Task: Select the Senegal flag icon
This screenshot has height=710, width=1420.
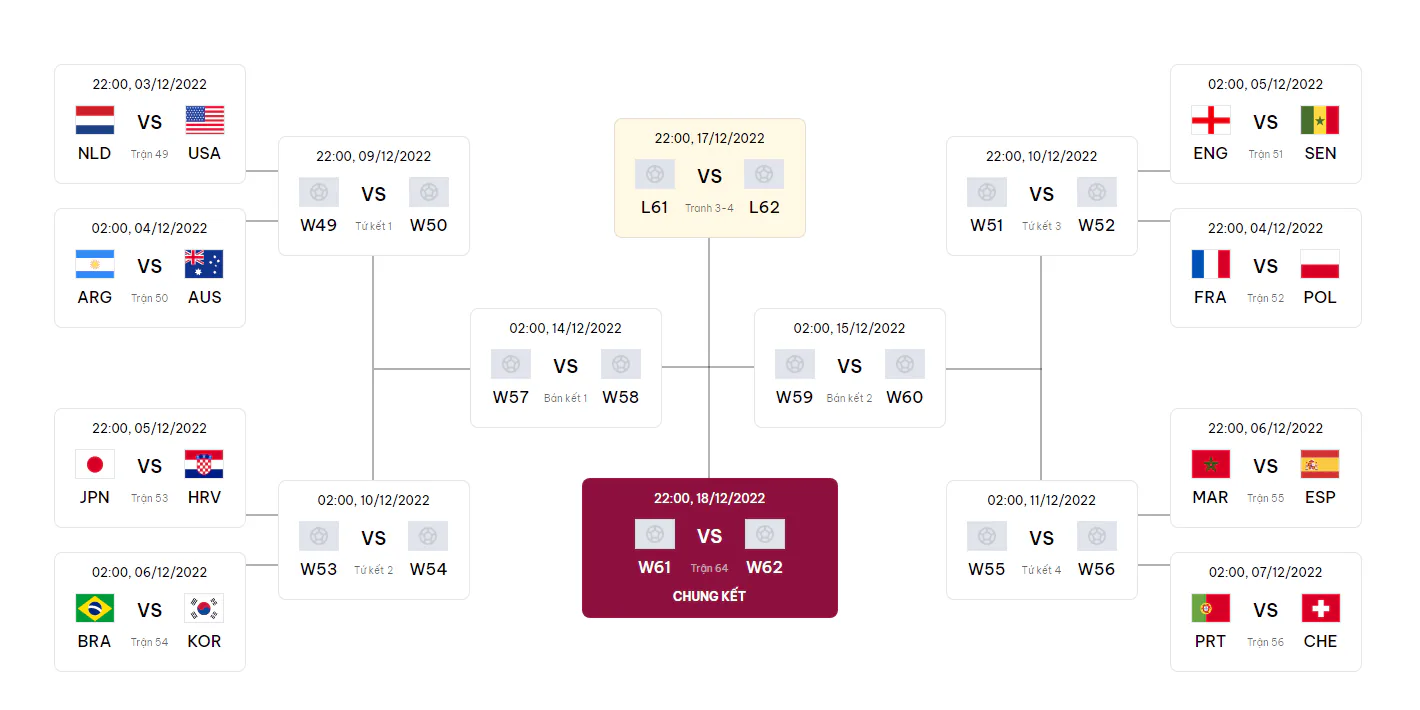Action: [1320, 120]
